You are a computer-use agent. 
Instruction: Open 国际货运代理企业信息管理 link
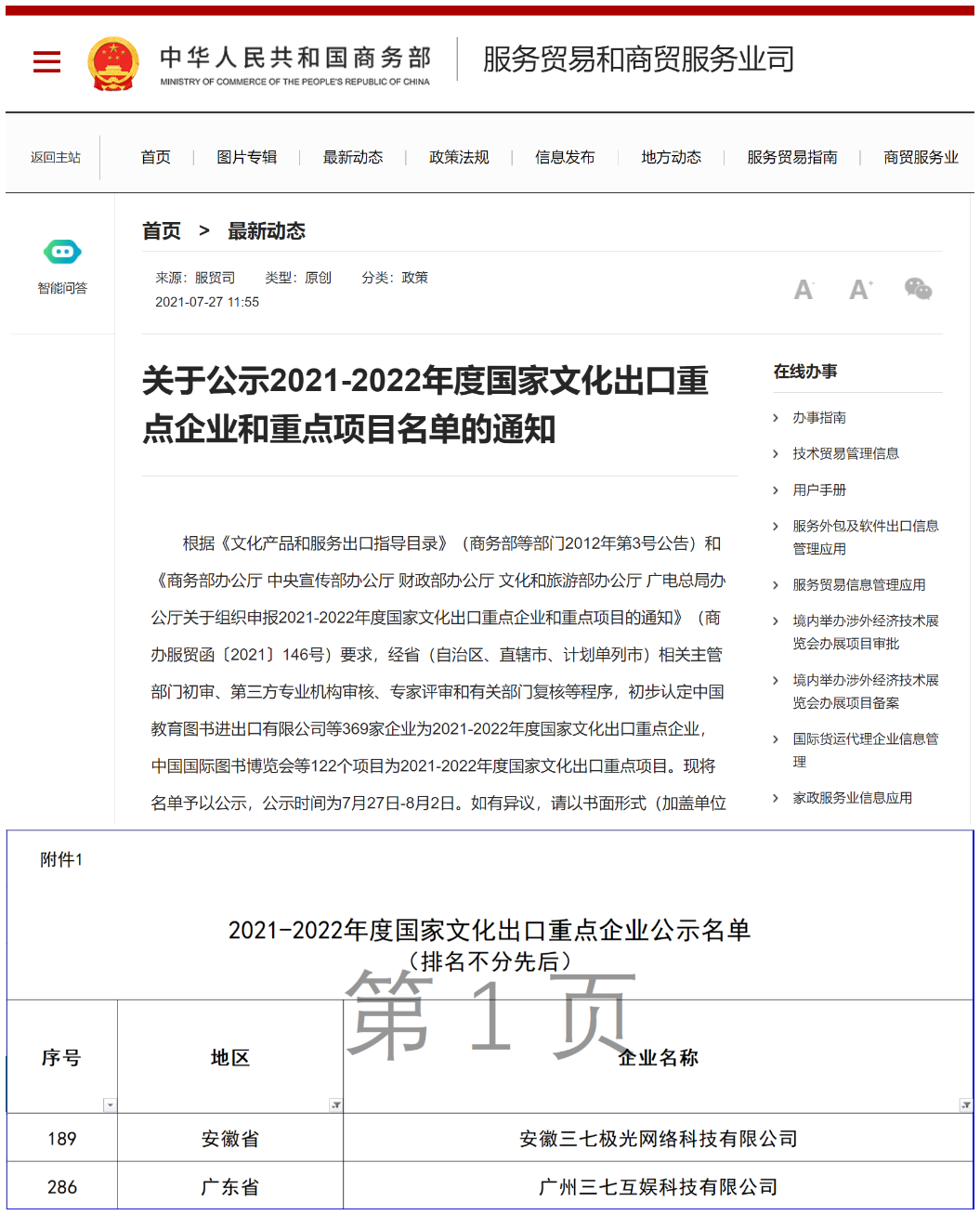(x=865, y=750)
